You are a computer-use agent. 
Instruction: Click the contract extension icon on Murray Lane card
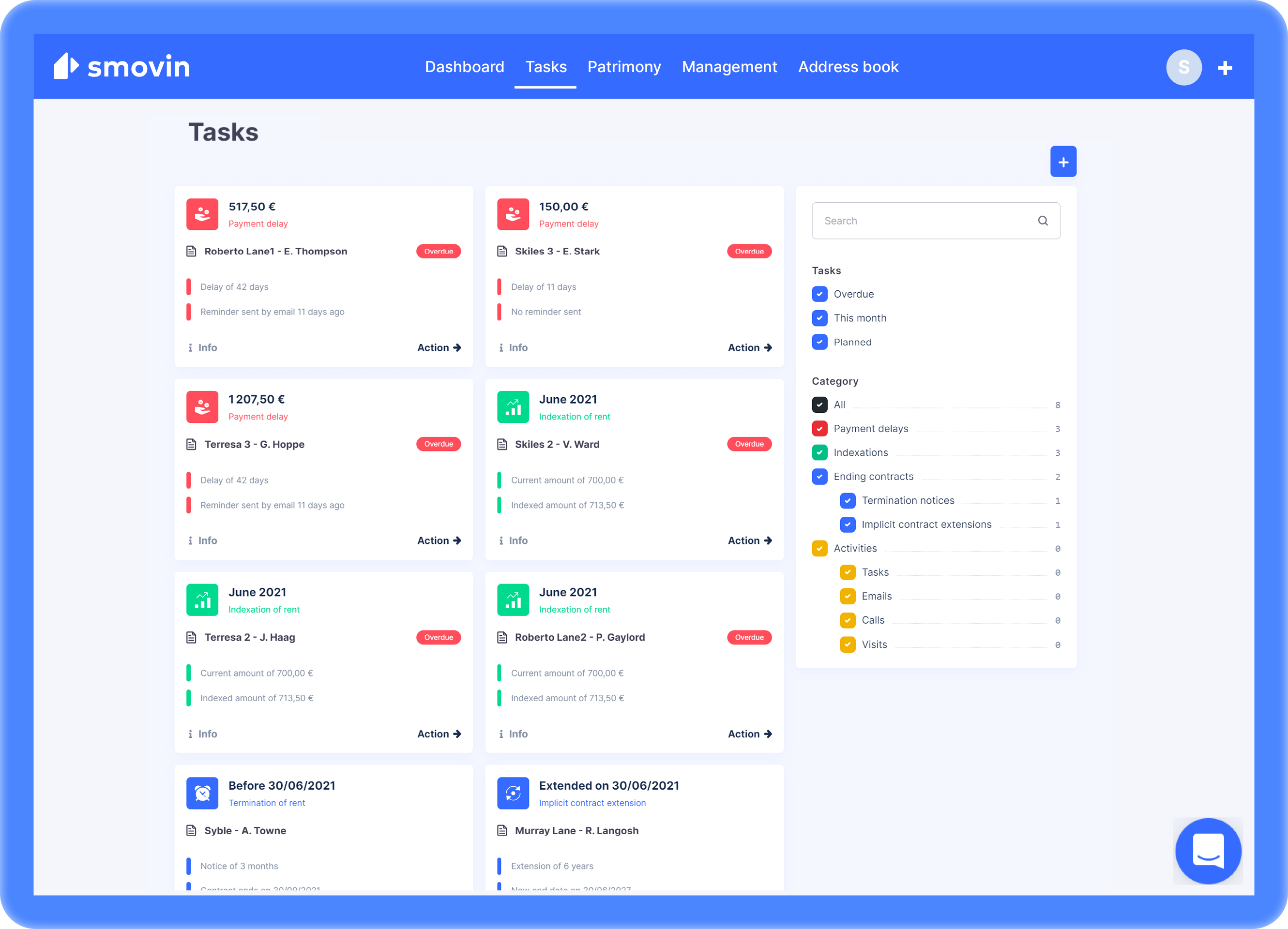[513, 794]
